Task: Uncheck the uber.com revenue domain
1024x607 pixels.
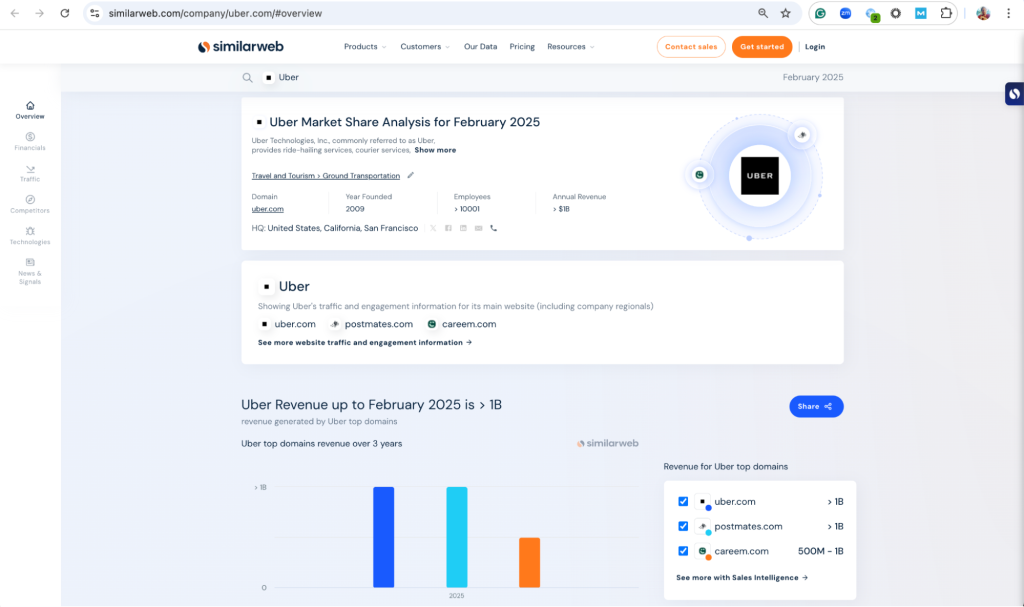Action: coord(683,501)
